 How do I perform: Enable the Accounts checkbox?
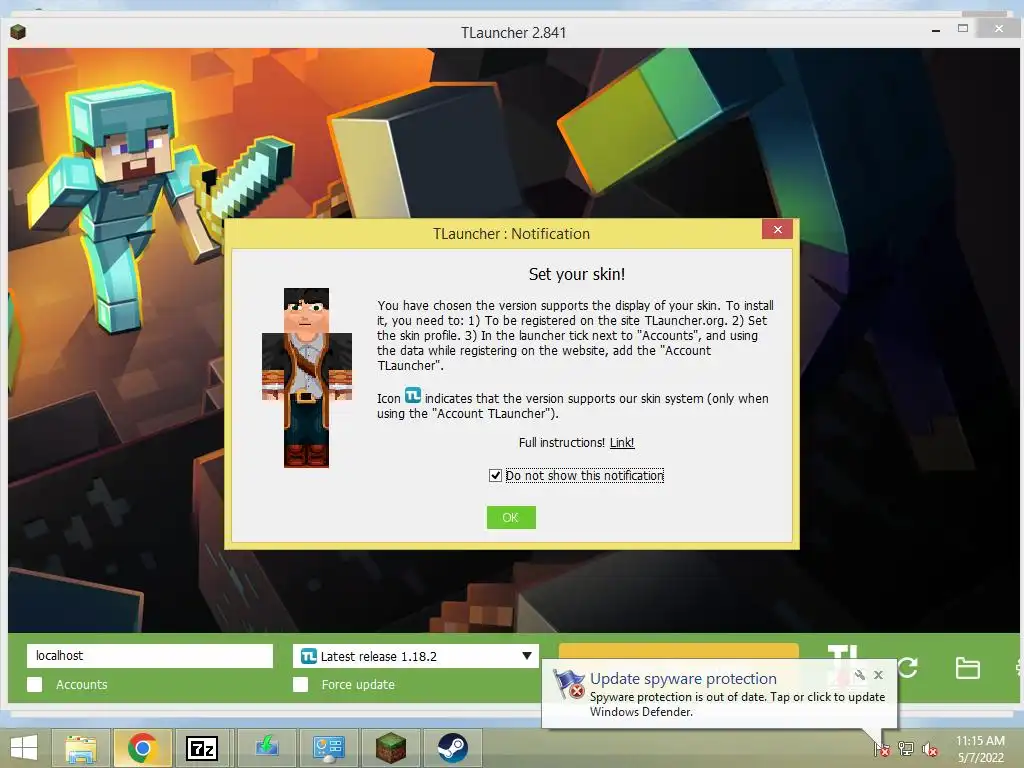(35, 684)
